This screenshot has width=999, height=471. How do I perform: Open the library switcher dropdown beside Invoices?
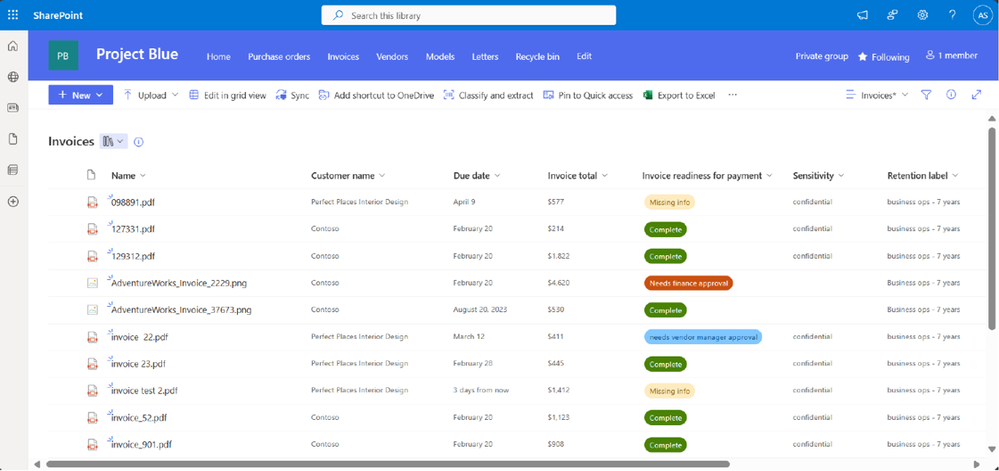coord(113,141)
